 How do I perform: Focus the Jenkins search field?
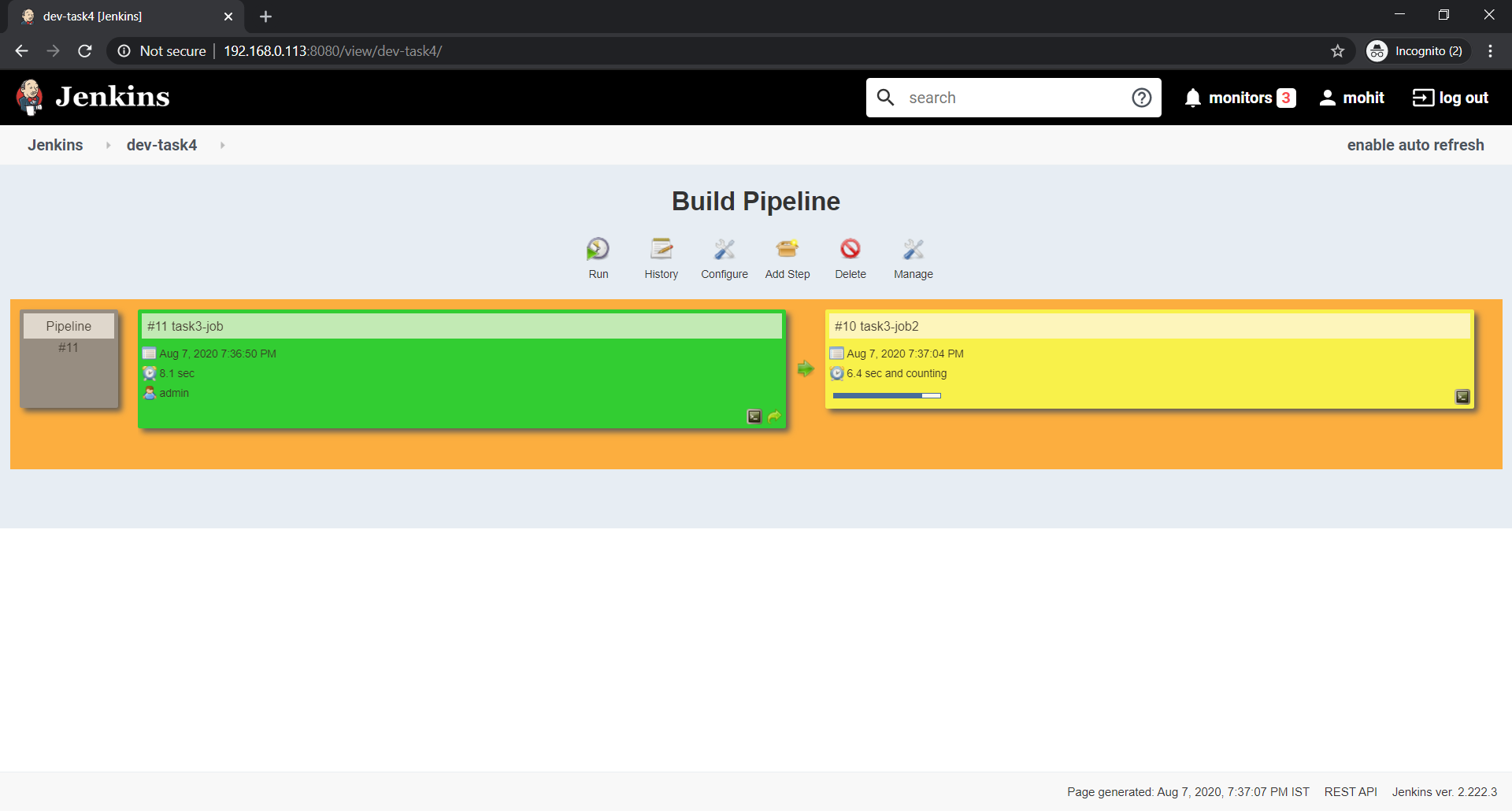(1016, 98)
